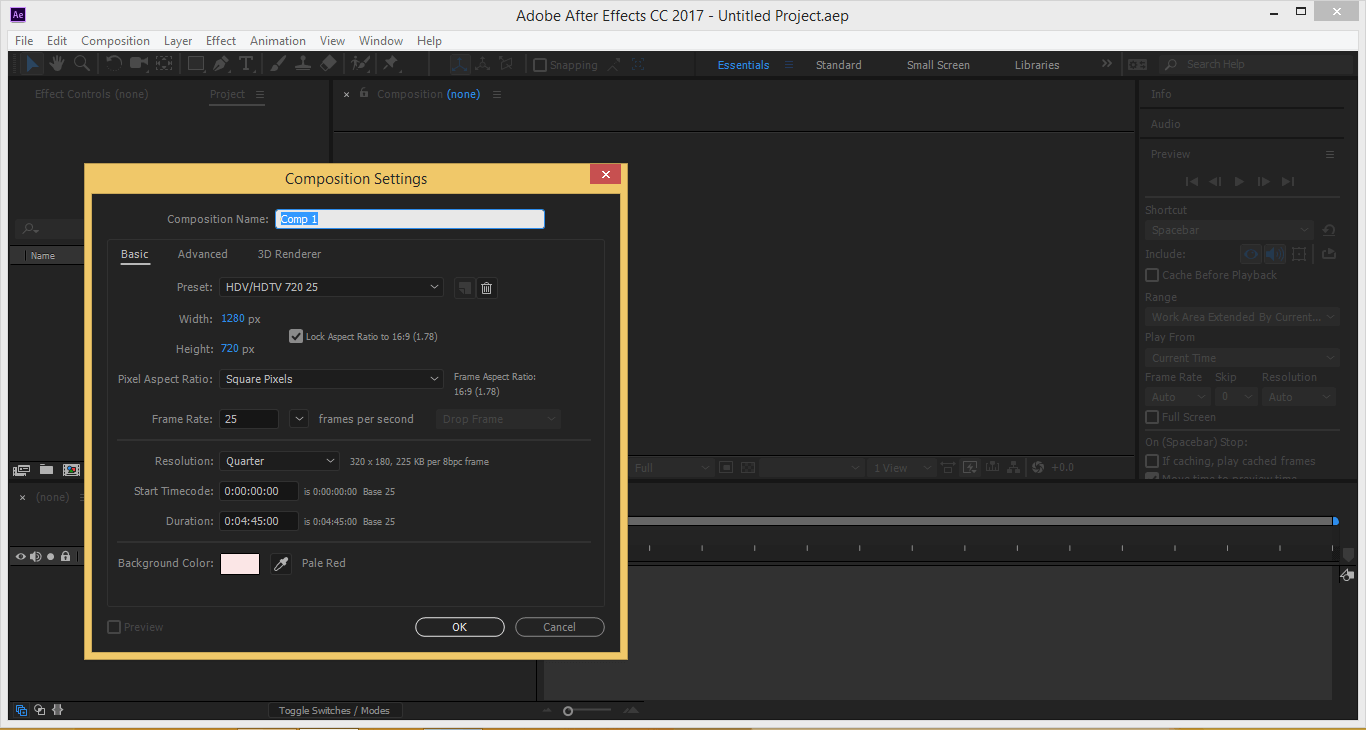This screenshot has height=730, width=1366.
Task: Select the Selection arrow tool
Action: click(33, 64)
